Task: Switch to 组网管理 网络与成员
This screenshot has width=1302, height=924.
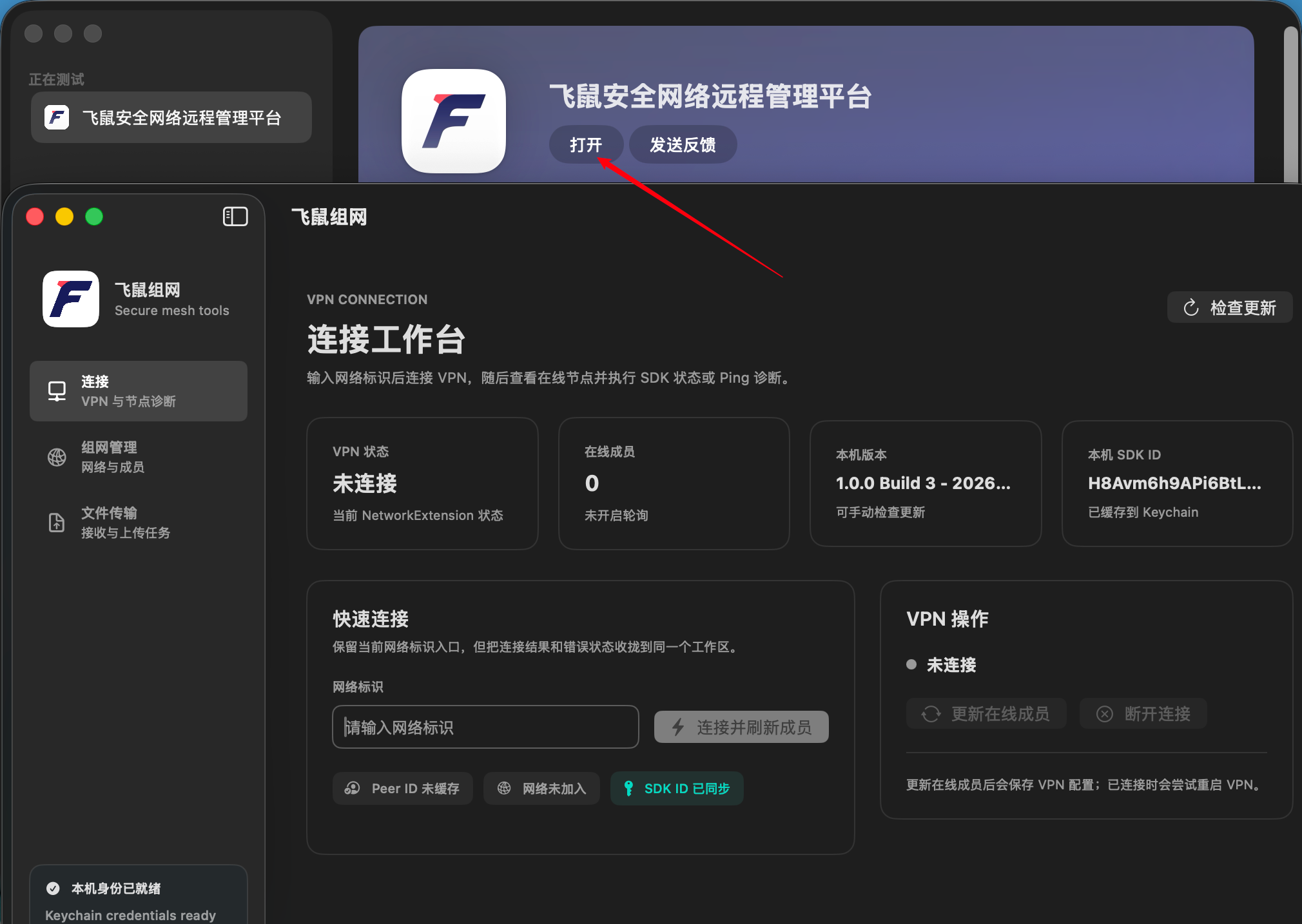Action: [139, 457]
